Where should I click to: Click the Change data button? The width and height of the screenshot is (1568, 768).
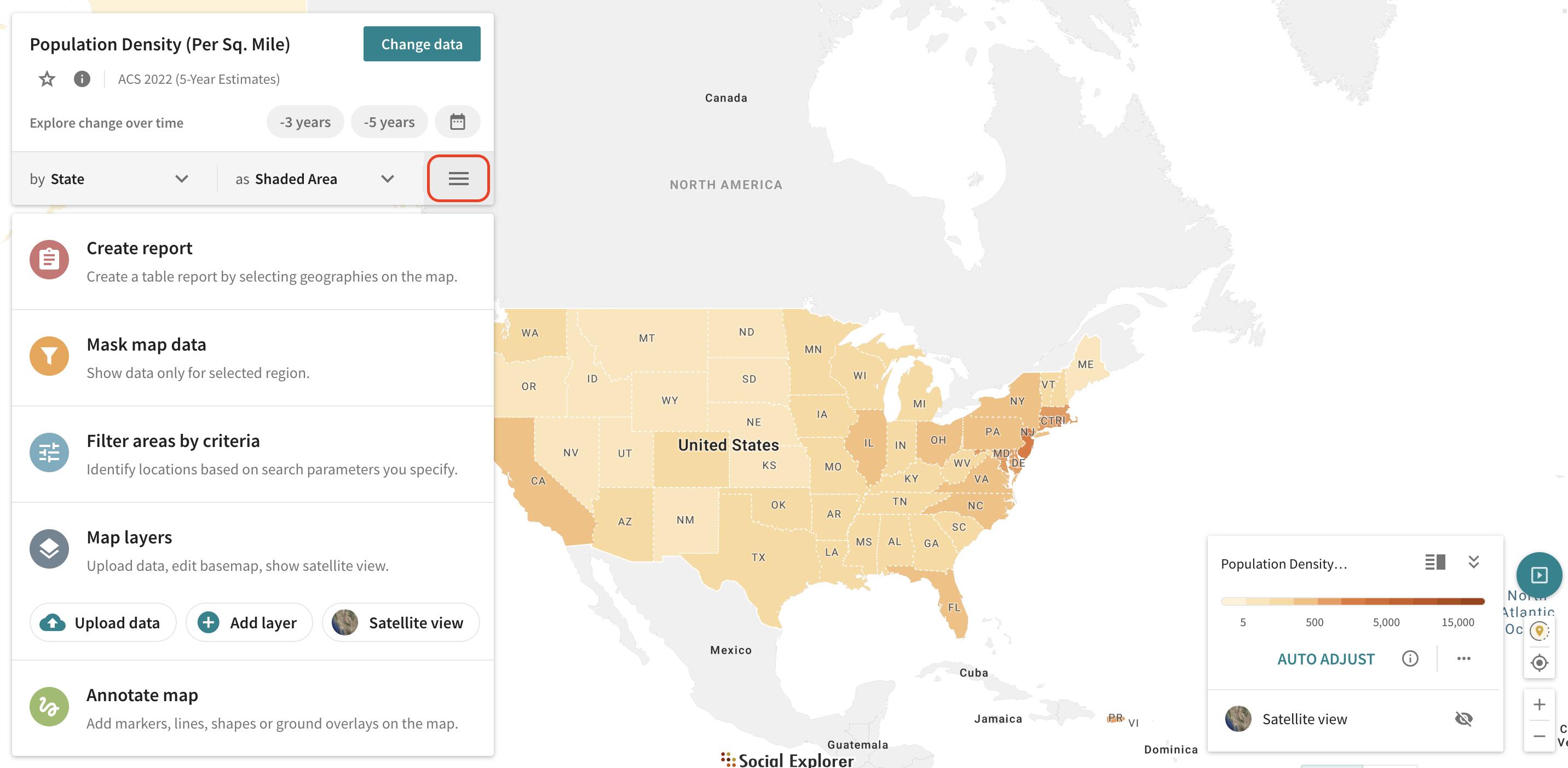[421, 44]
